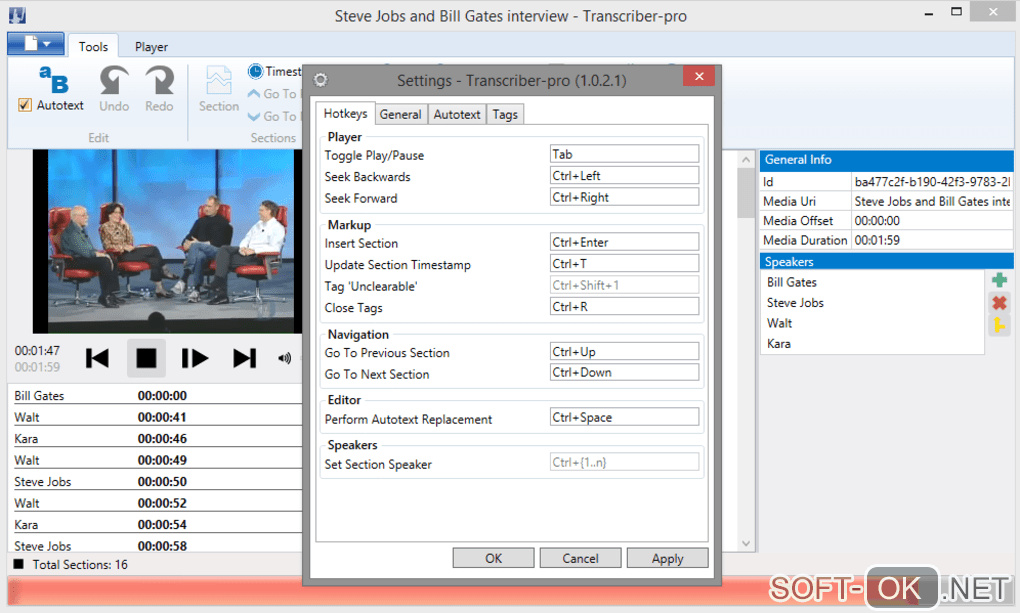Screen dimensions: 1020x613
Task: Click the step play button
Action: tap(195, 358)
